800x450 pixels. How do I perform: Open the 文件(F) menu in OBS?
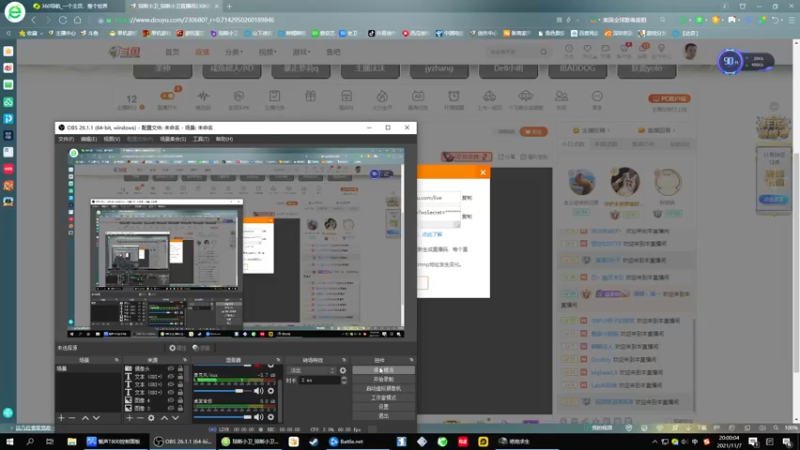66,139
